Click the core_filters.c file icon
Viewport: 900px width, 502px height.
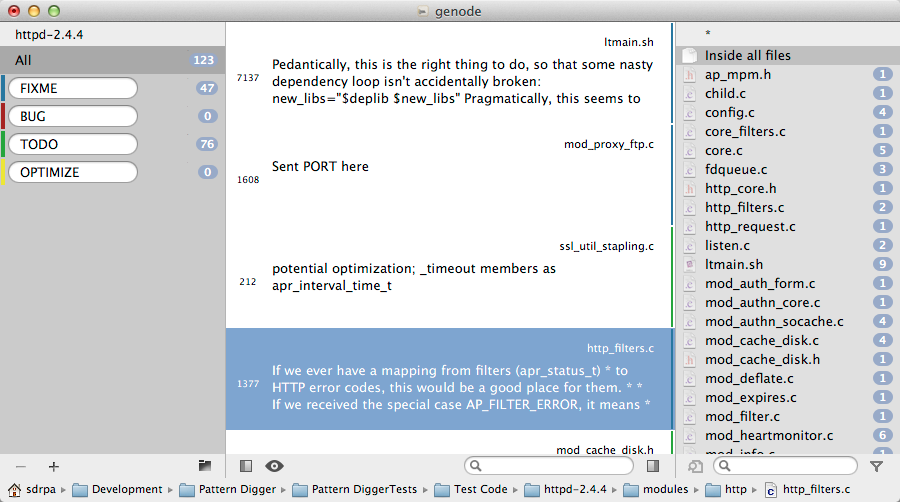click(690, 131)
